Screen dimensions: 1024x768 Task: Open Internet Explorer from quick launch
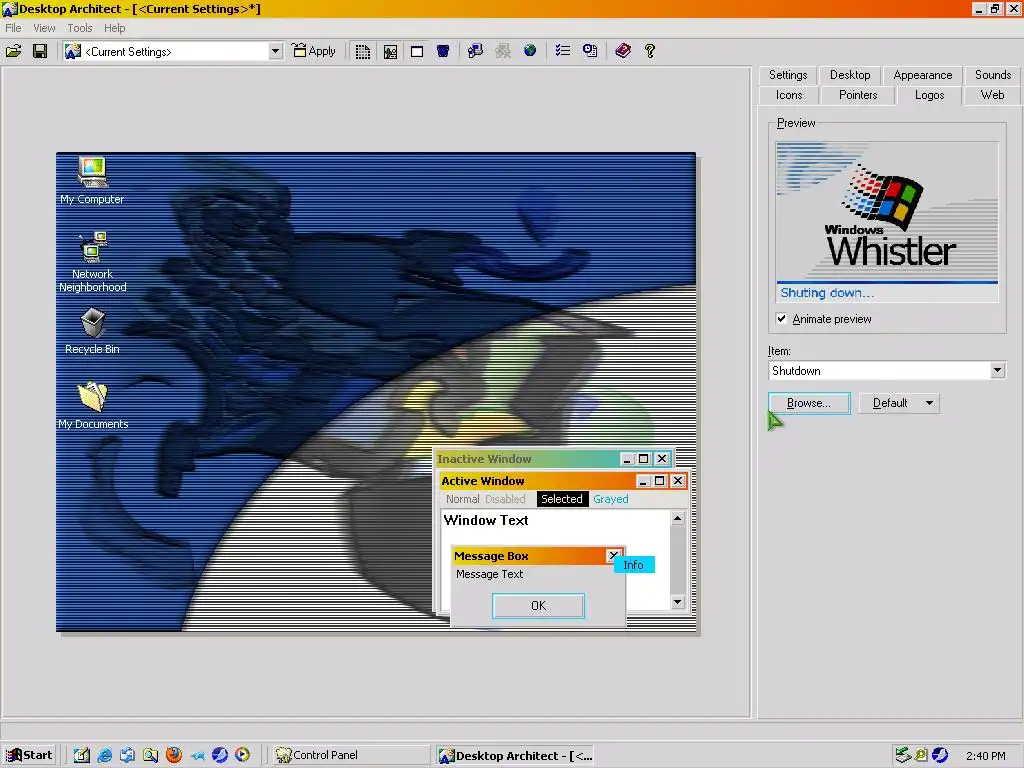coord(104,755)
